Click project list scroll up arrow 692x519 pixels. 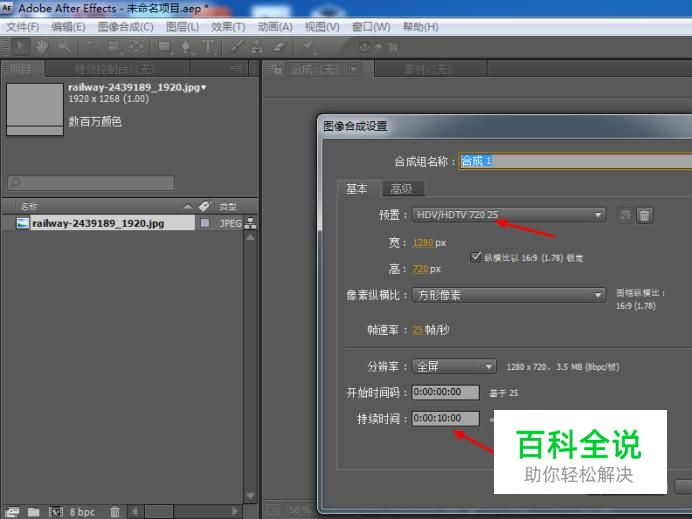pos(250,237)
